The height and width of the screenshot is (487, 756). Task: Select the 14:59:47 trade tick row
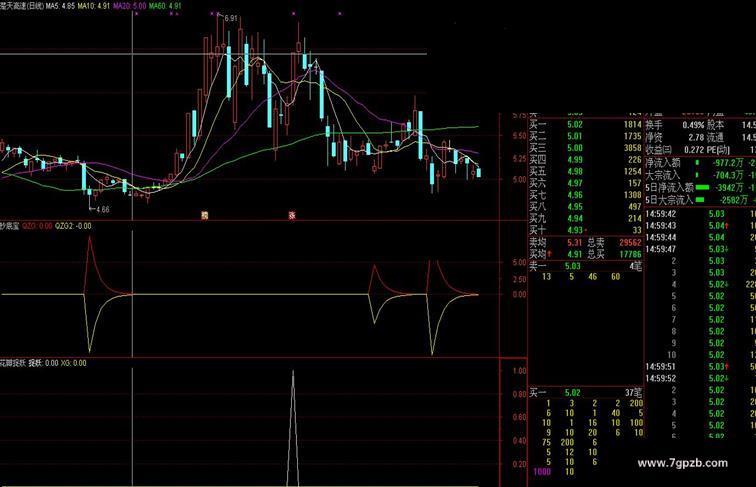tap(700, 249)
